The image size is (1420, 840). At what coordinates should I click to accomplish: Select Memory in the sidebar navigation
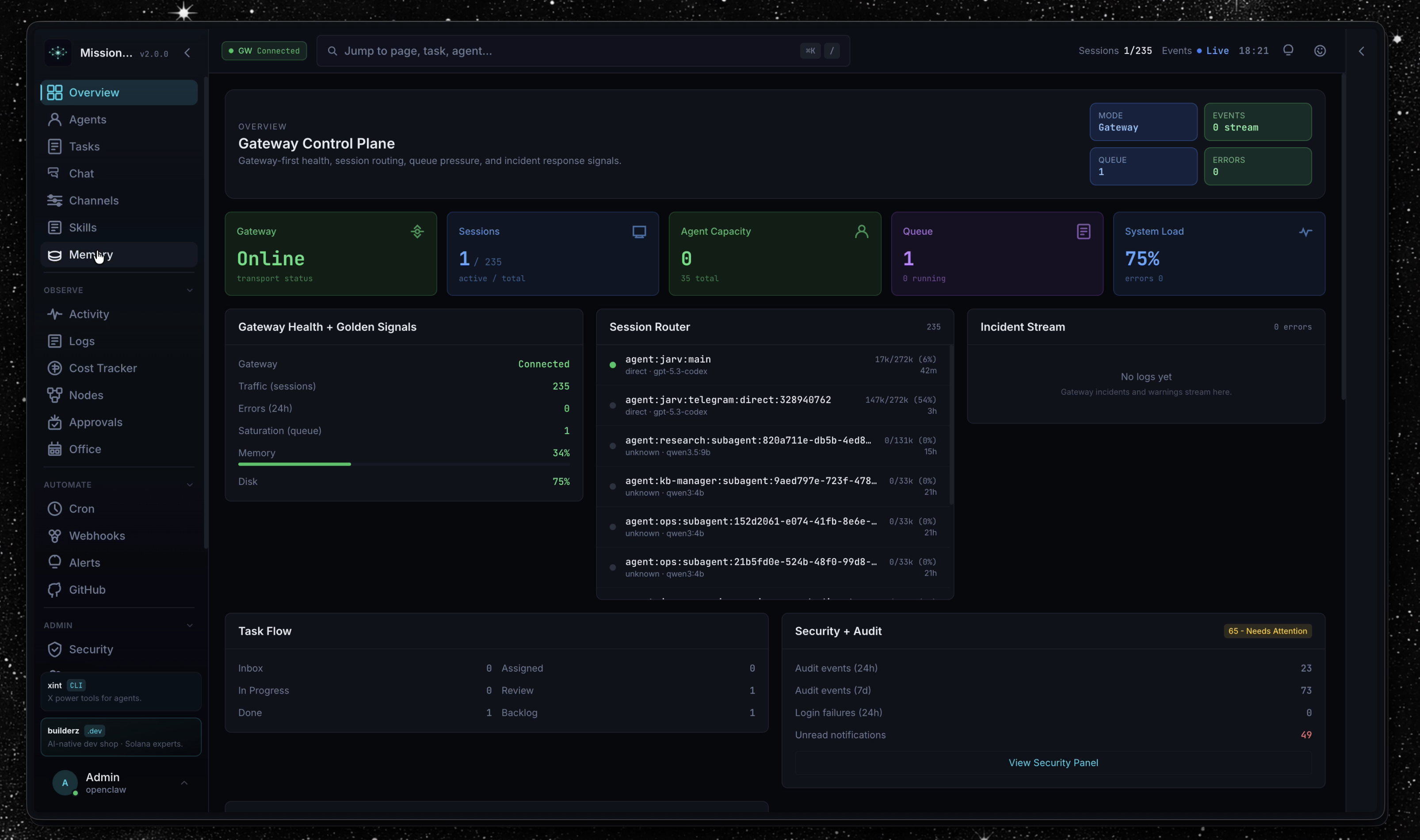[x=91, y=255]
